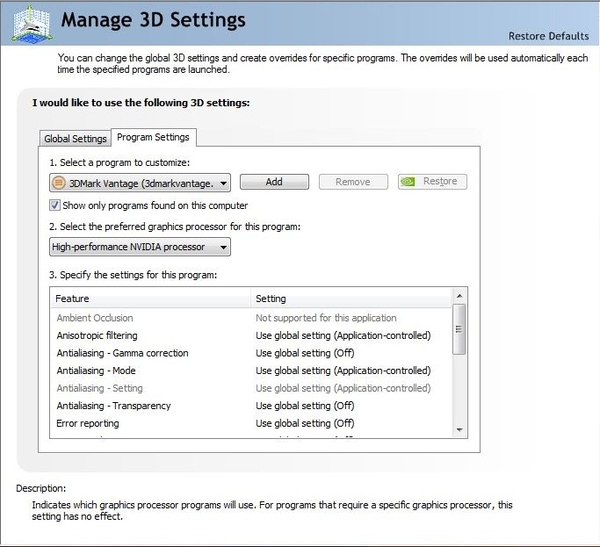This screenshot has width=600, height=547.
Task: Expand the preferred graphics processor dropdown
Action: 223,247
